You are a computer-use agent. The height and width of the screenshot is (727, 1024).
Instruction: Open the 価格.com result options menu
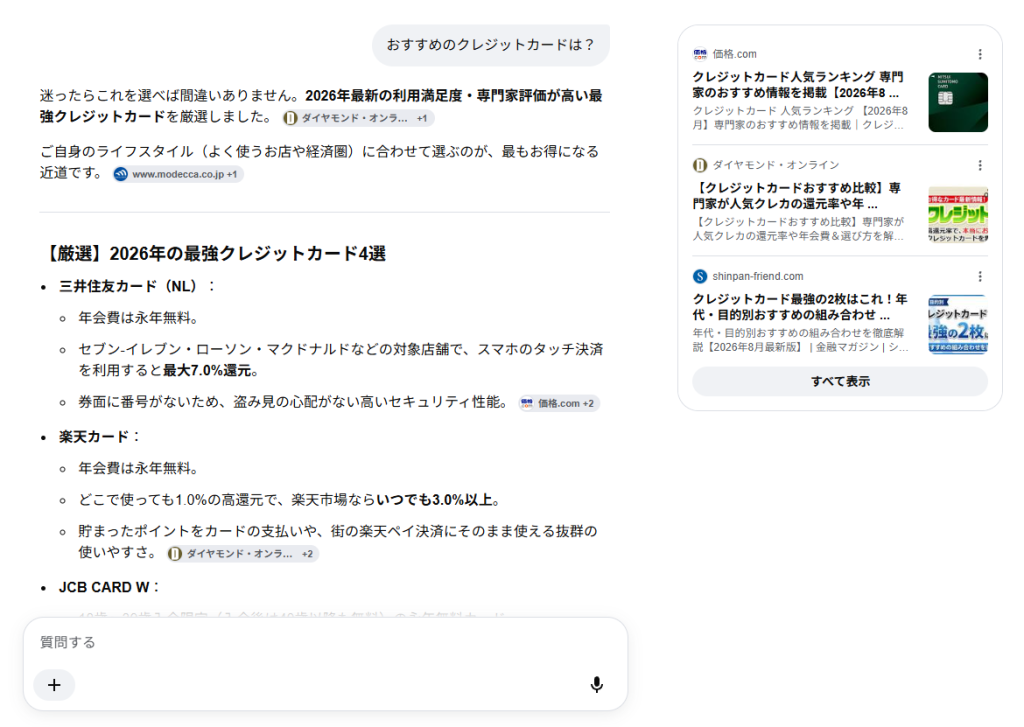pyautogui.click(x=980, y=54)
